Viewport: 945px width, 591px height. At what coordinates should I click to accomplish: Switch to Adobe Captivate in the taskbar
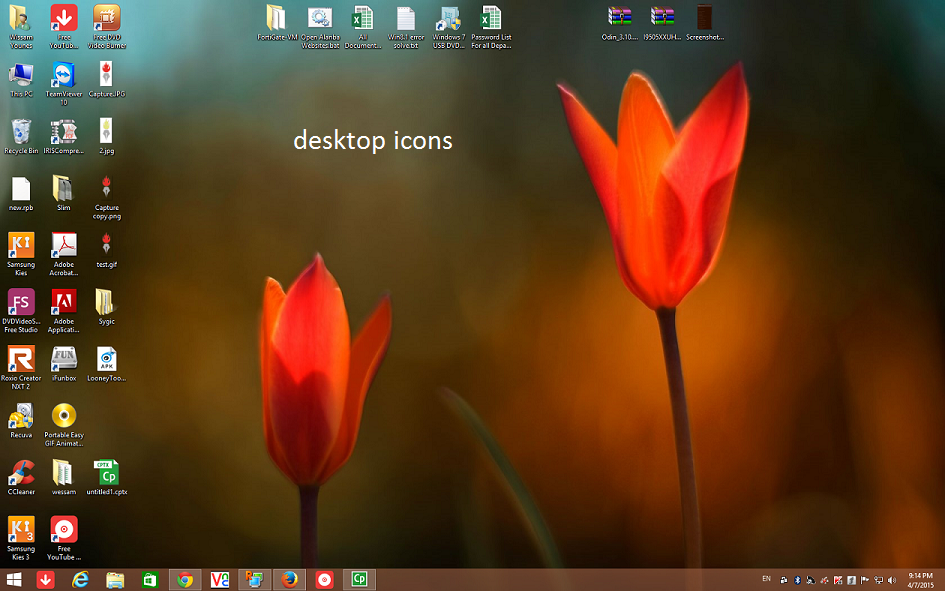[x=359, y=580]
